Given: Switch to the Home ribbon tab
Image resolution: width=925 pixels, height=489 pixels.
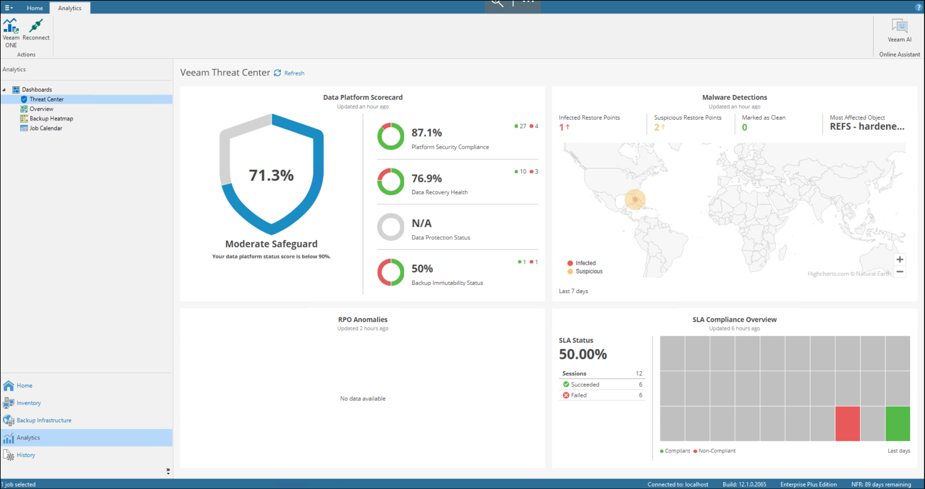Looking at the screenshot, I should [x=35, y=8].
